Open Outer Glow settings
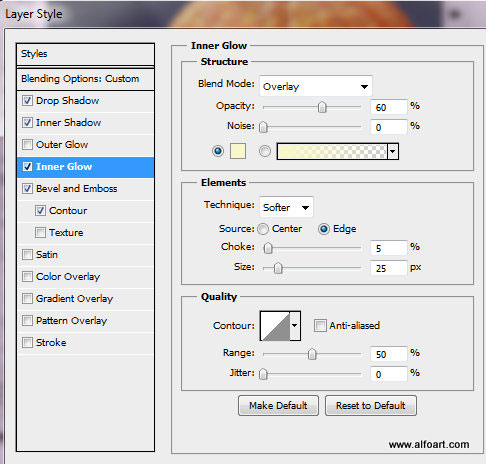The width and height of the screenshot is (486, 464). pos(85,145)
